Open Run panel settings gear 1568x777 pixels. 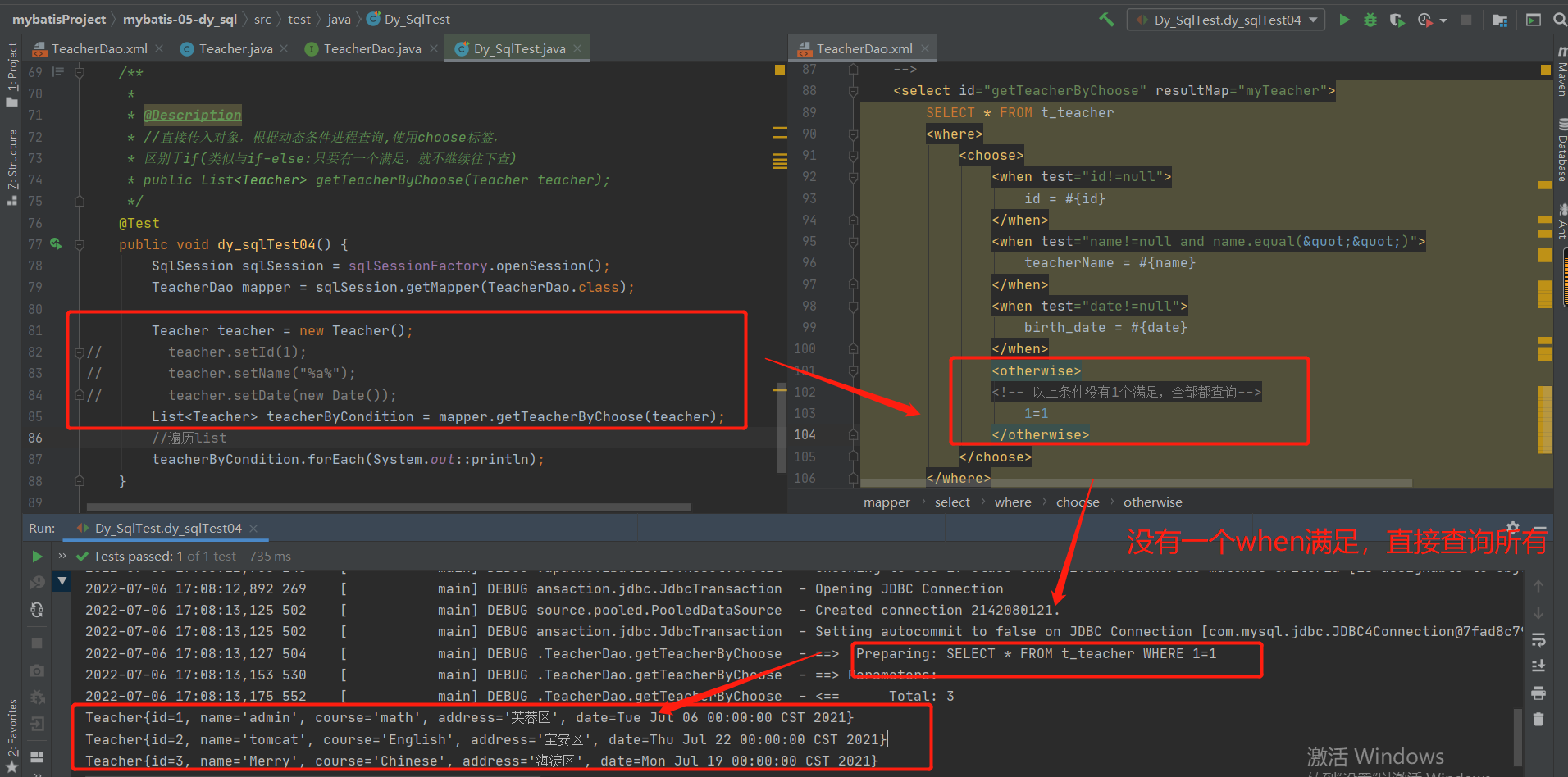(x=1513, y=528)
